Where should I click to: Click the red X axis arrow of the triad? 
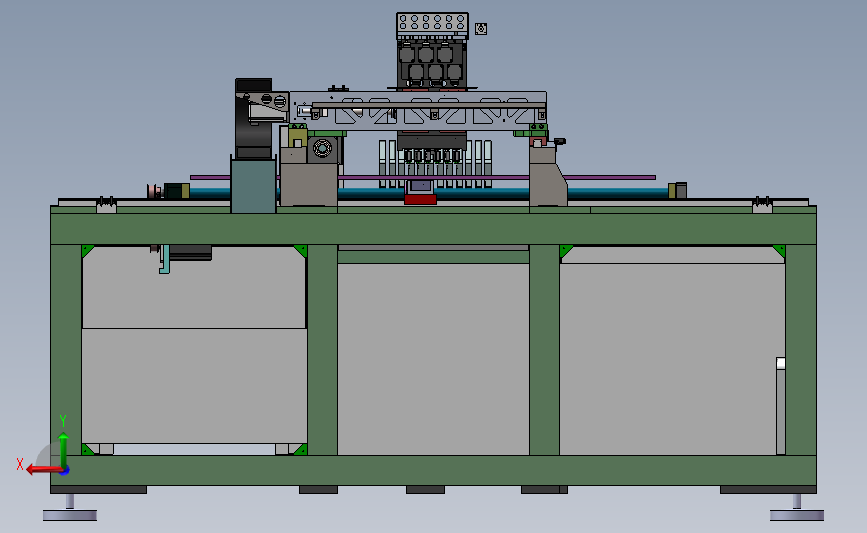coord(44,470)
